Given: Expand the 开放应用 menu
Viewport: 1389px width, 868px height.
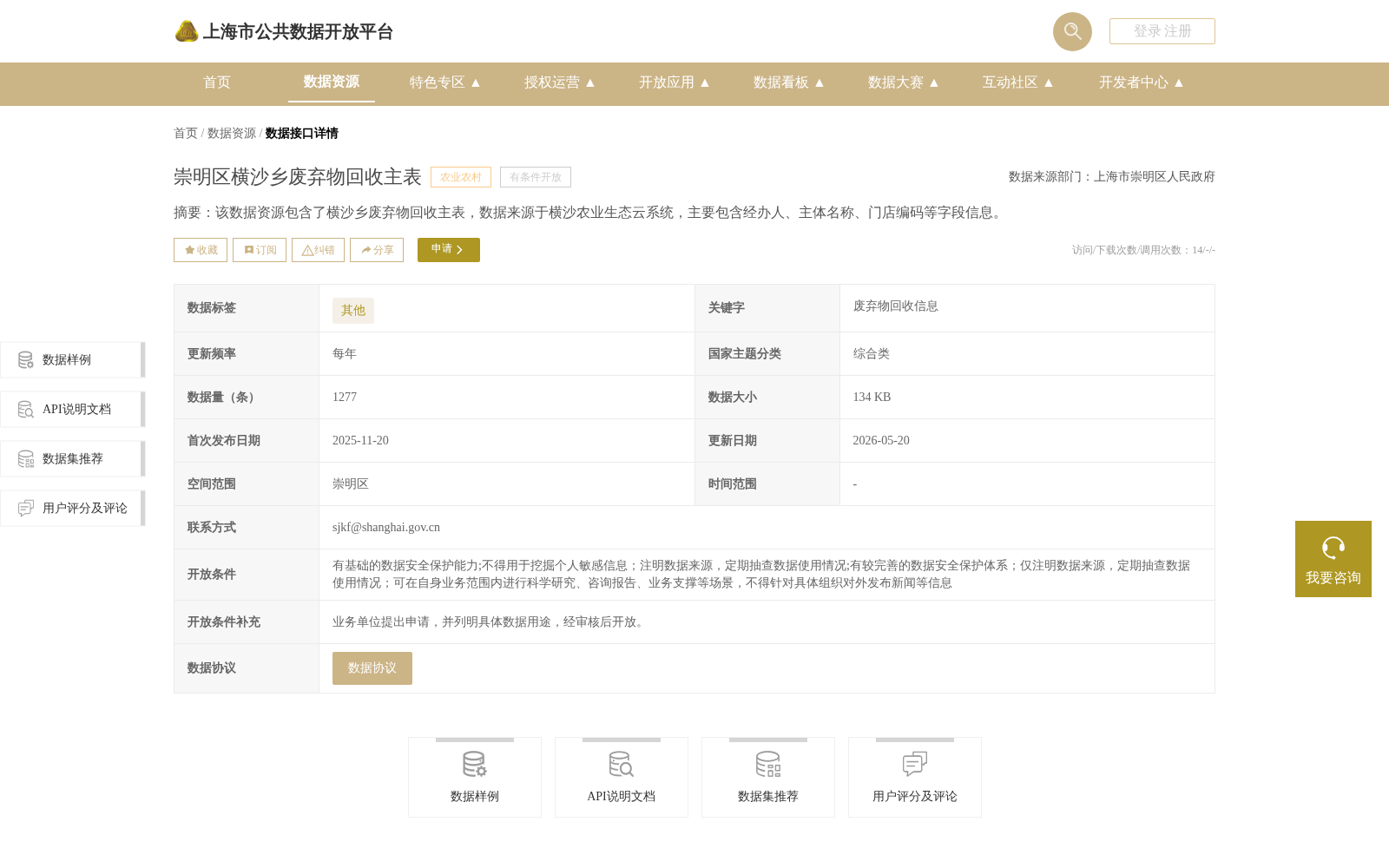Looking at the screenshot, I should pyautogui.click(x=675, y=82).
